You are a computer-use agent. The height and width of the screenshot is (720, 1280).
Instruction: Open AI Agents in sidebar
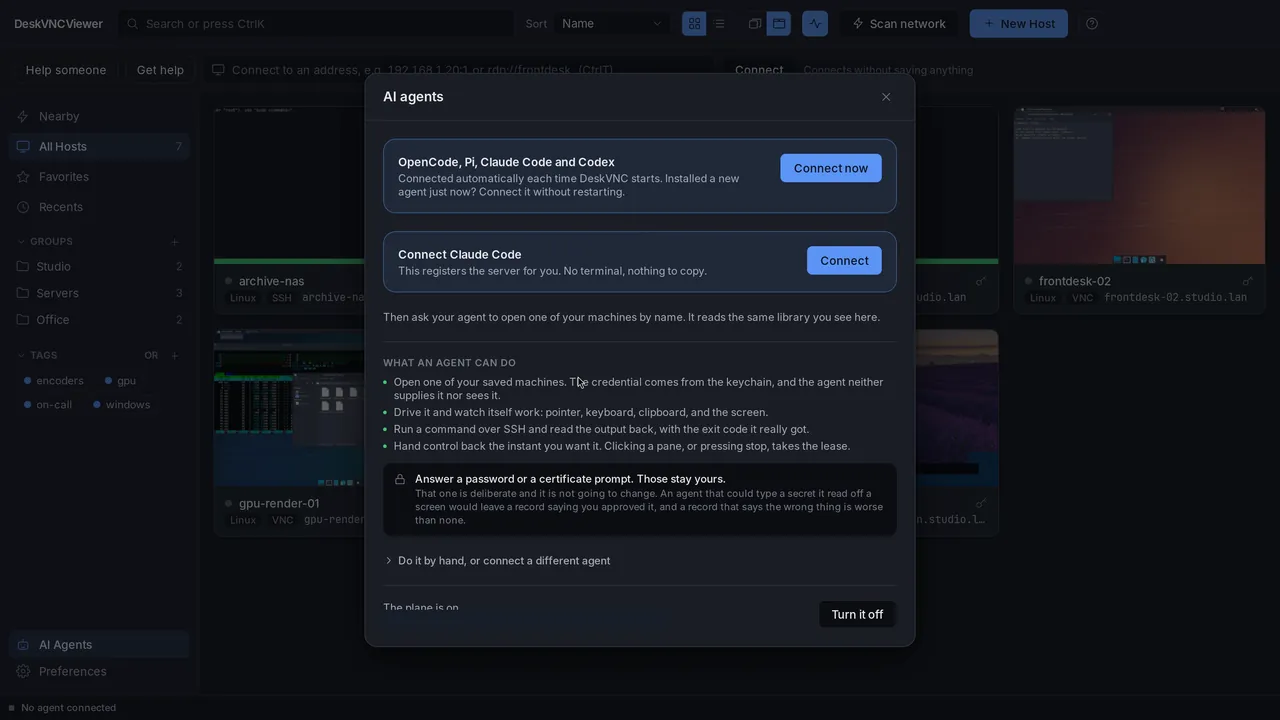[99, 645]
